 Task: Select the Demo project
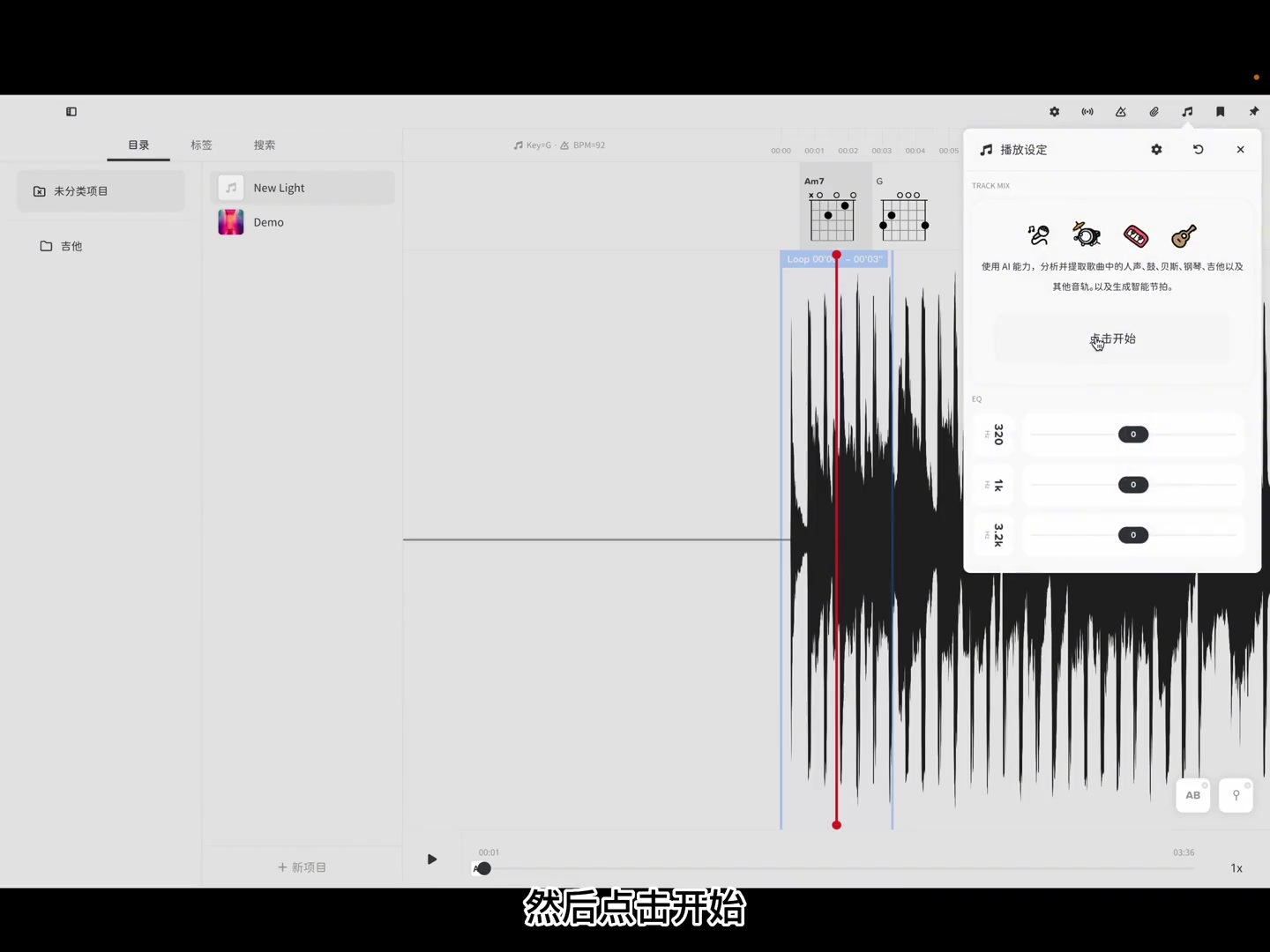pos(303,222)
